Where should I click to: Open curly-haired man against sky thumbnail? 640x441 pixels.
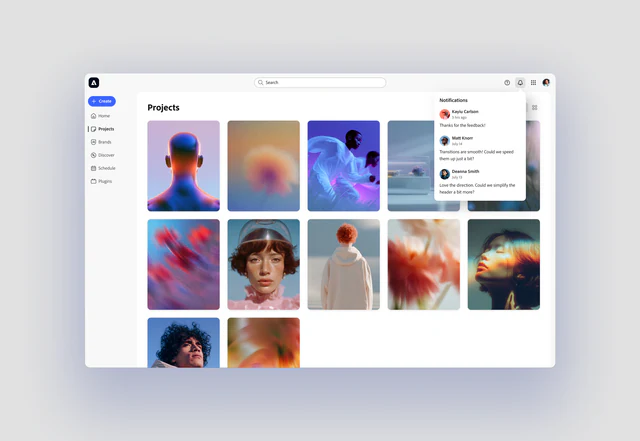[x=183, y=343]
